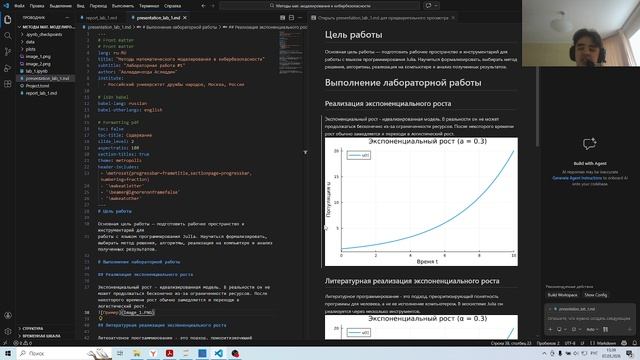
Task: Open preview to the side icon
Action: (282, 18)
